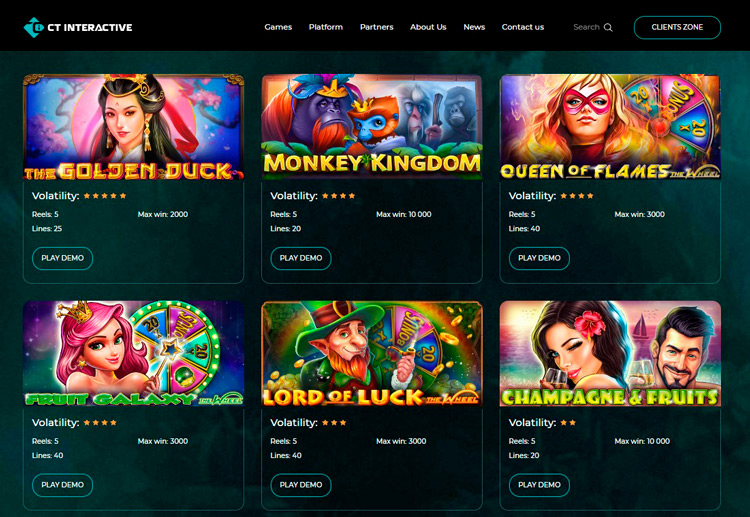Play demo of Monkey Kingdom
The image size is (750, 517).
(301, 258)
